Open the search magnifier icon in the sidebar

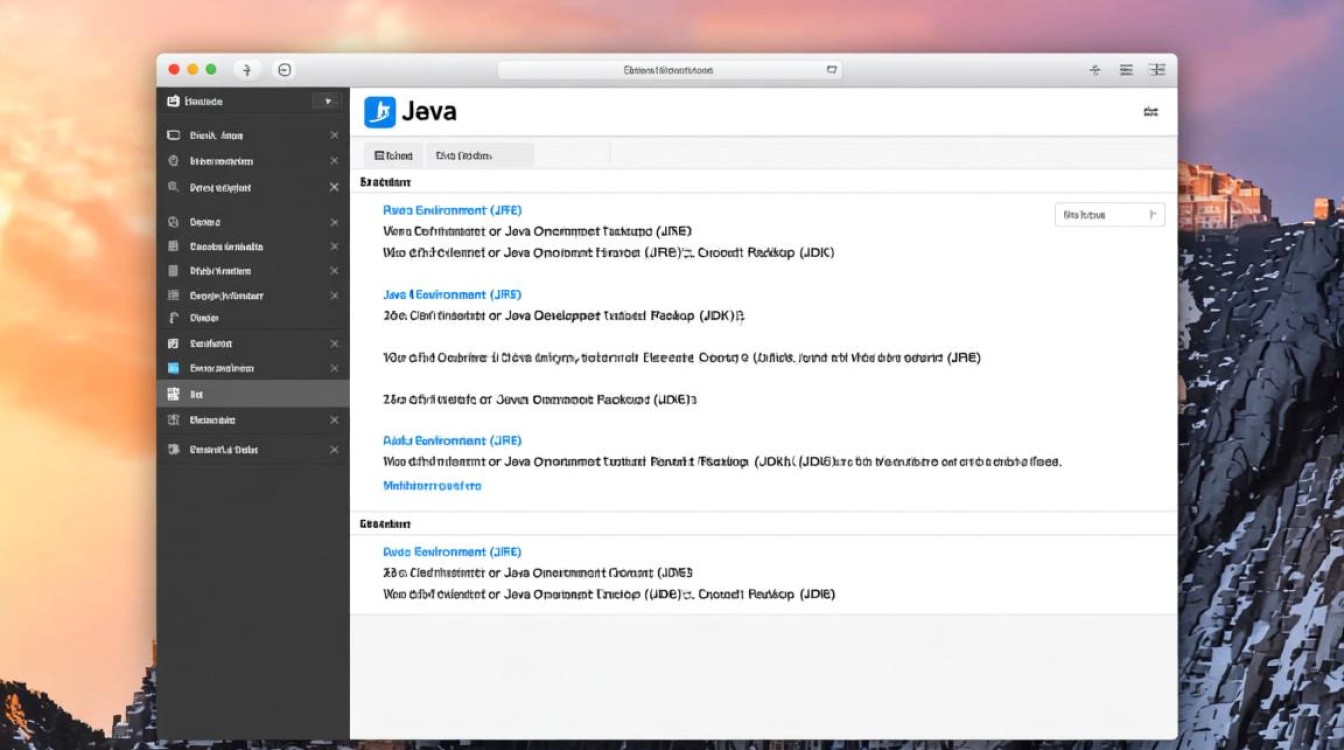tap(176, 186)
